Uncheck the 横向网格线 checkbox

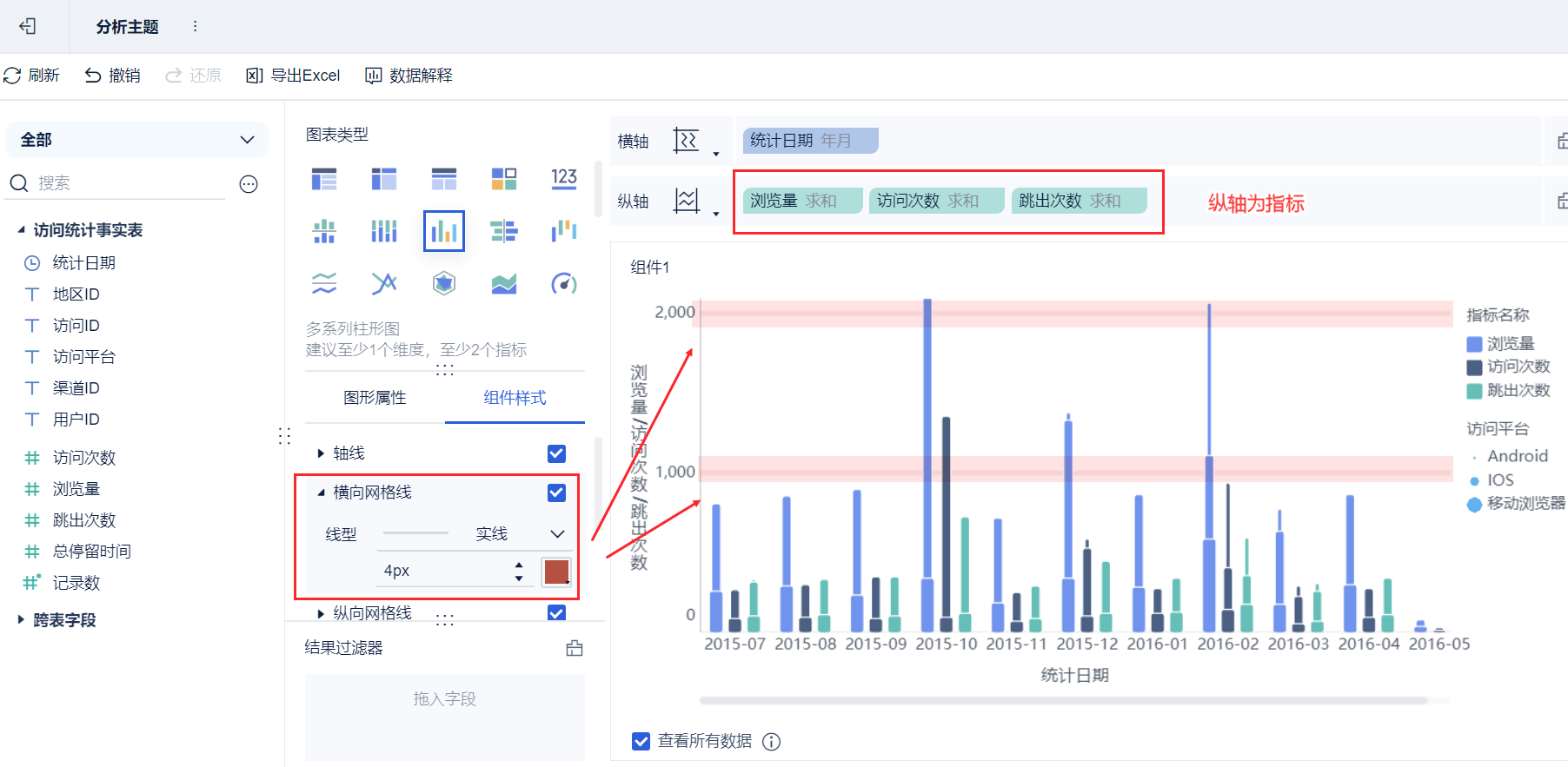pyautogui.click(x=557, y=493)
